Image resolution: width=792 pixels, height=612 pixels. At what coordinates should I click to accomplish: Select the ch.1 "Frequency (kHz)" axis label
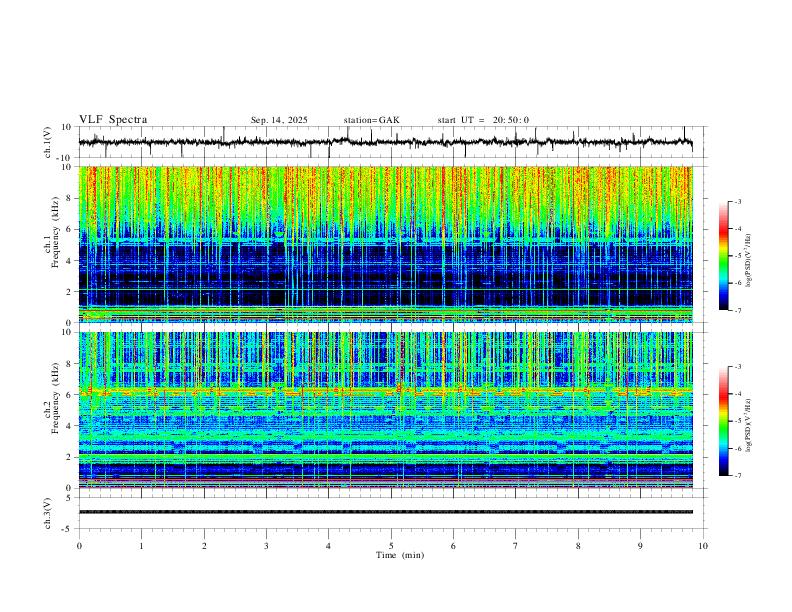point(55,230)
